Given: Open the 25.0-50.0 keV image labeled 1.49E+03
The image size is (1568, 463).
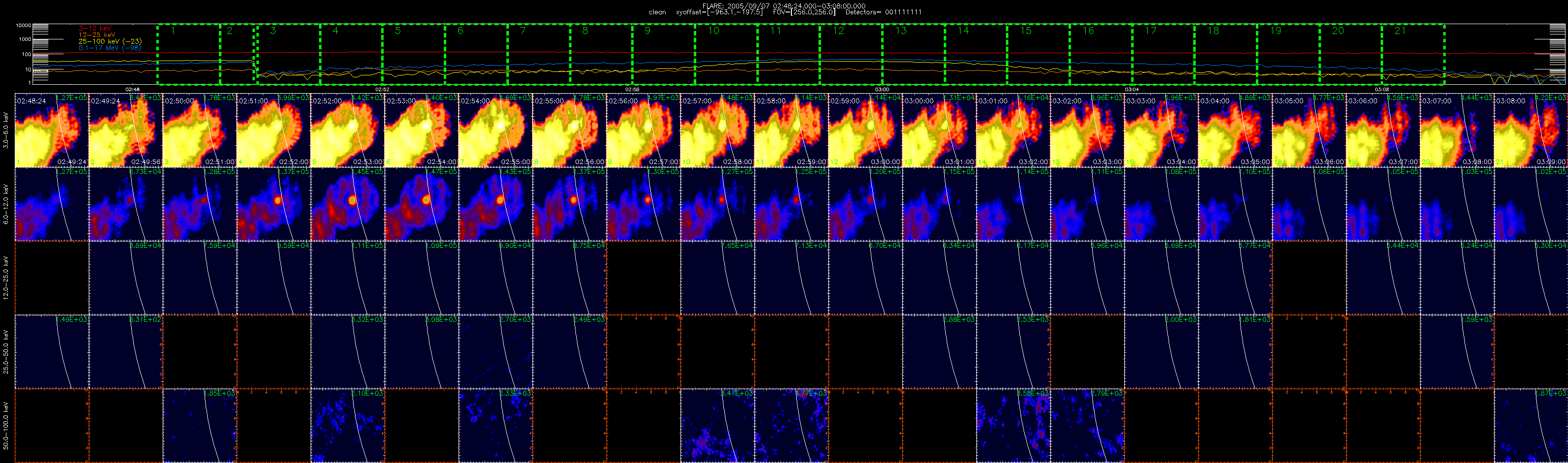Looking at the screenshot, I should tap(52, 352).
